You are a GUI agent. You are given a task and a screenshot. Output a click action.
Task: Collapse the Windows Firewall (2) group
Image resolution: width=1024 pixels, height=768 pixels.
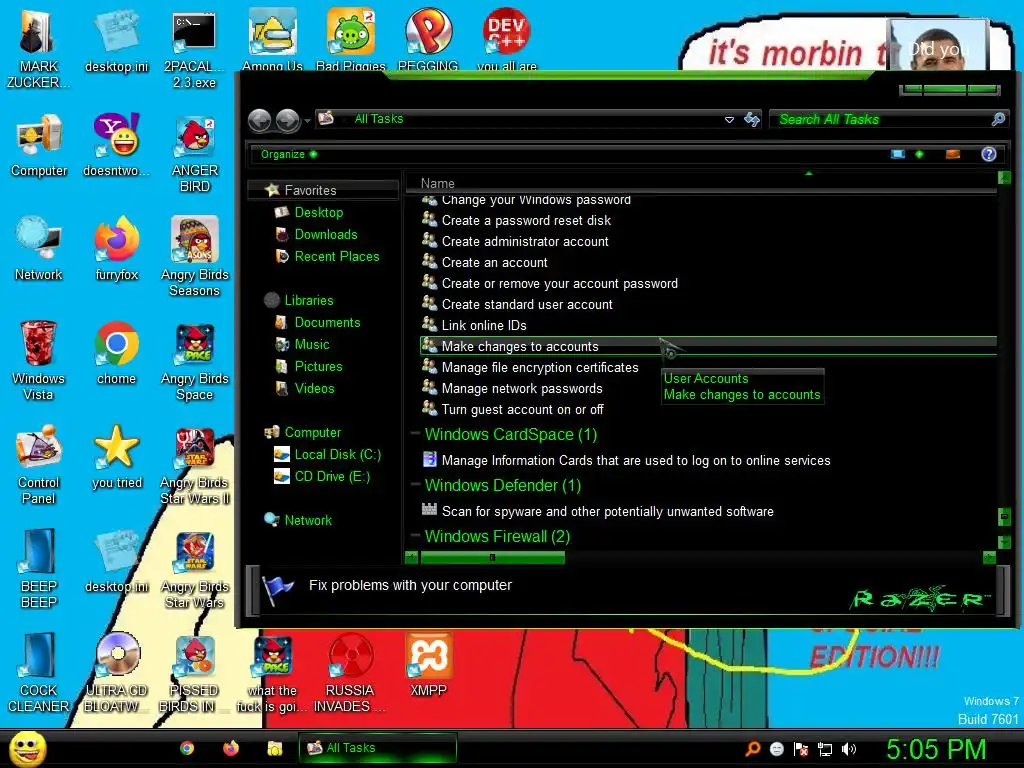(x=415, y=536)
